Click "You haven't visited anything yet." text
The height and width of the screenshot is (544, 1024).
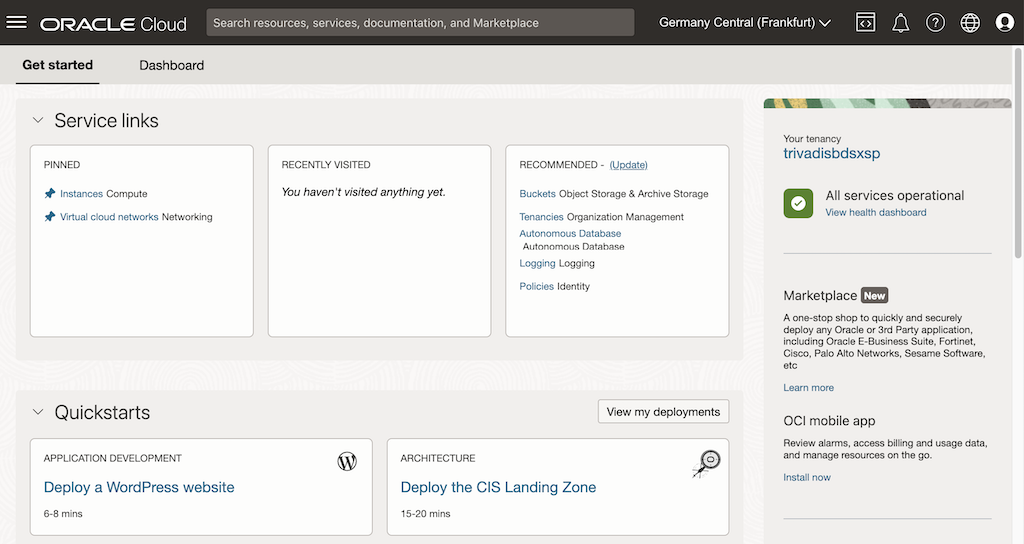click(x=363, y=192)
